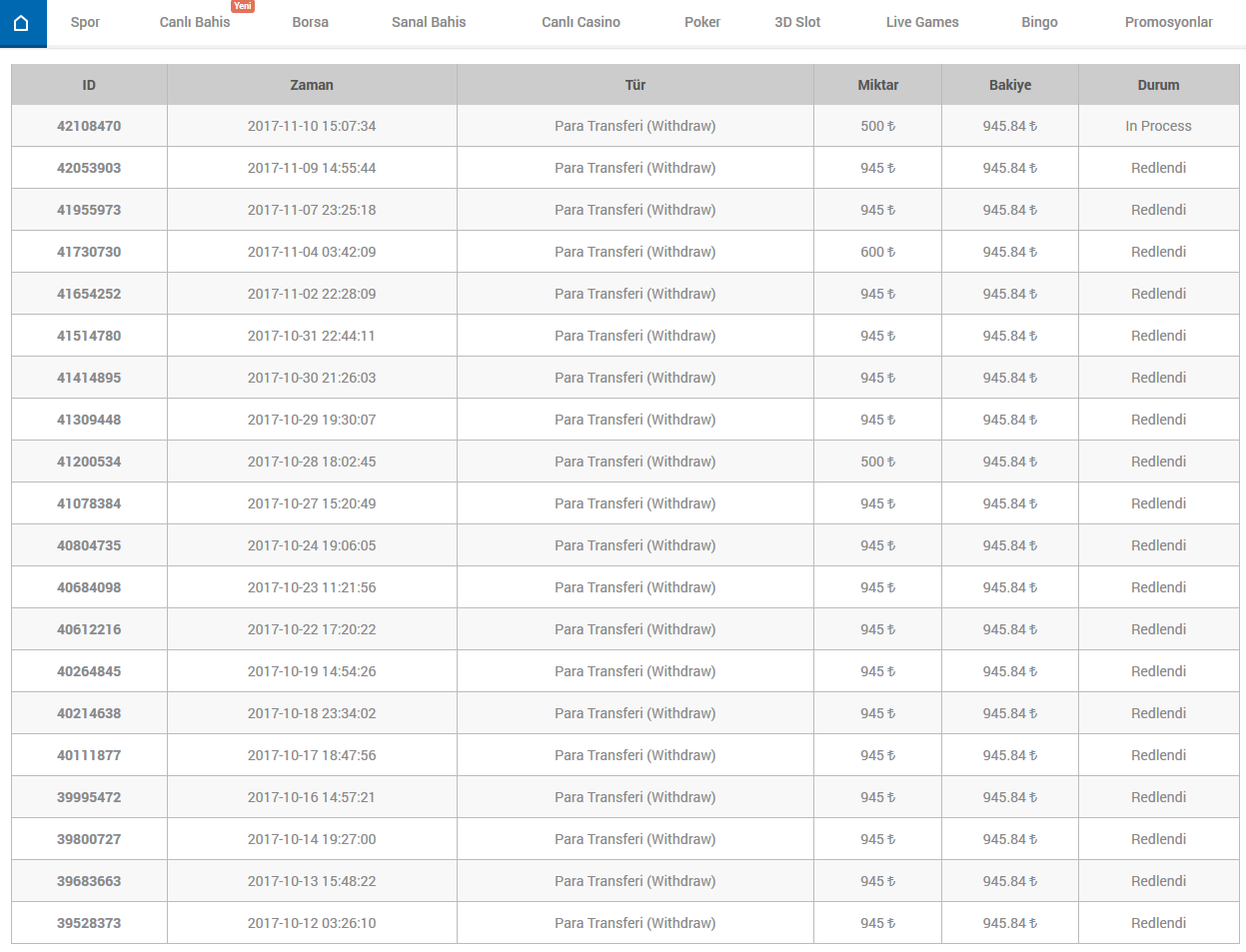Select transaction ID 41514780

pyautogui.click(x=89, y=336)
